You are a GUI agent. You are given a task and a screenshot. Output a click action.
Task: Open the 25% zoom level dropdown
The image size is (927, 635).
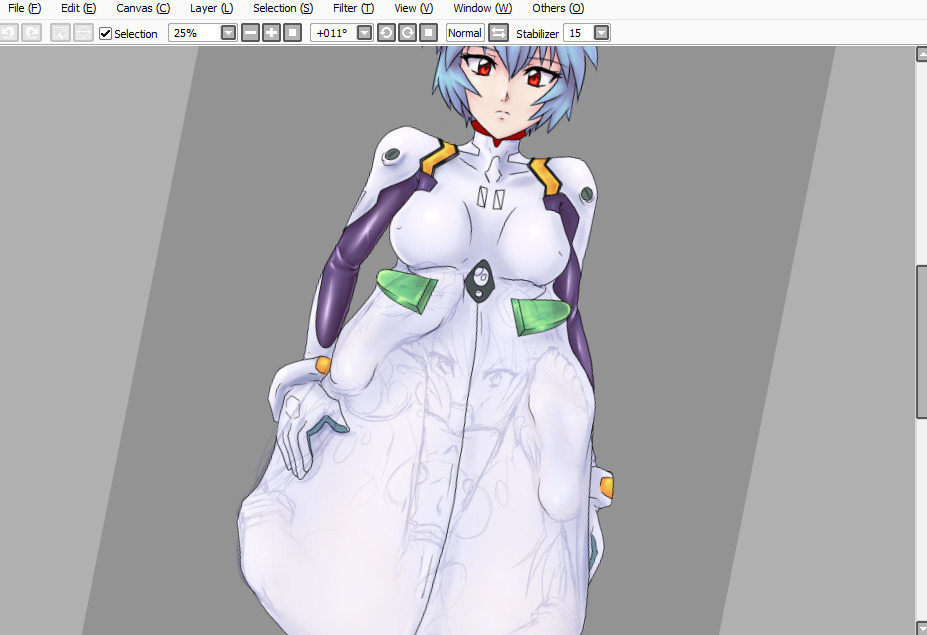click(228, 33)
